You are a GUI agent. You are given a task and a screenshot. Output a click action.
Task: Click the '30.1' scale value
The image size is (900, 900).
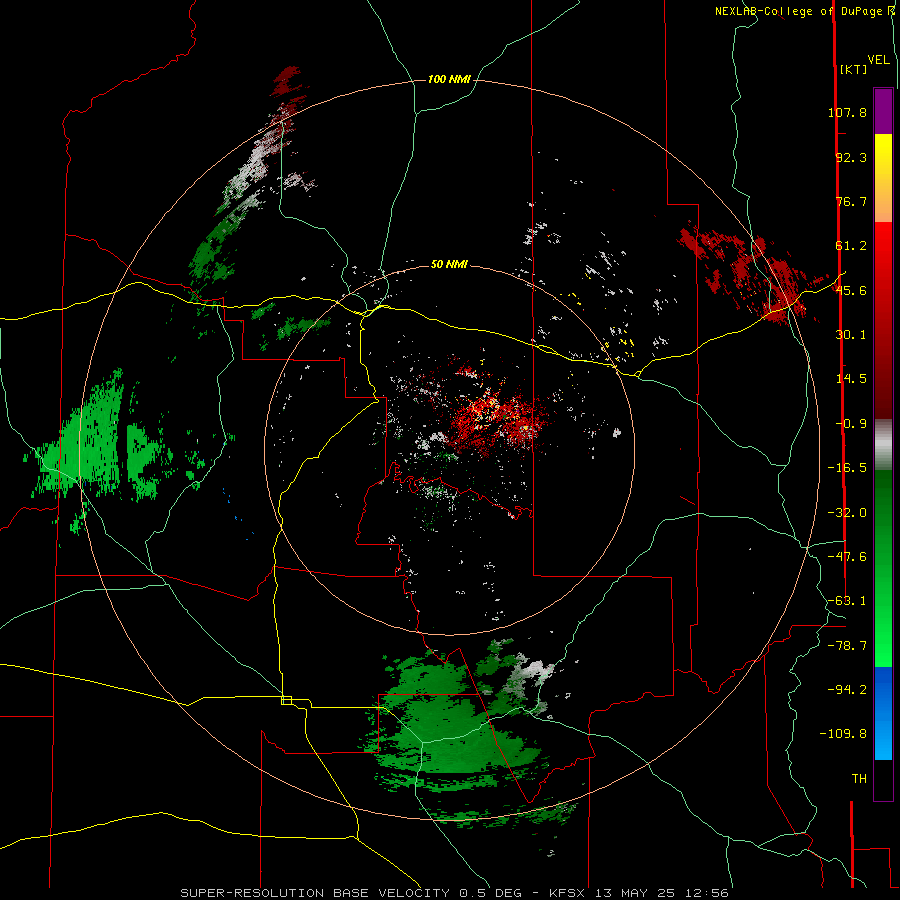point(851,335)
